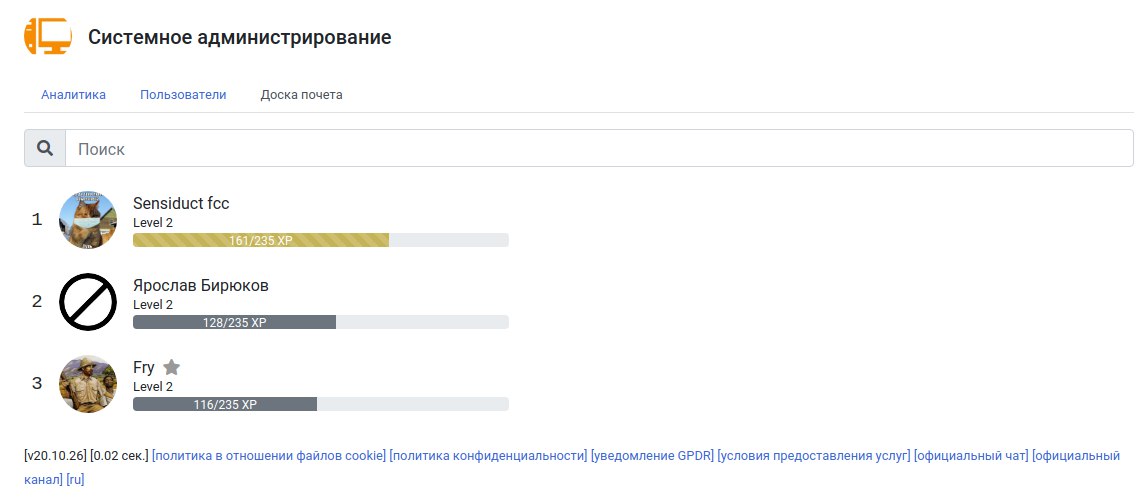Click the 128/235 XP progress bar
1144x499 pixels.
click(x=320, y=322)
